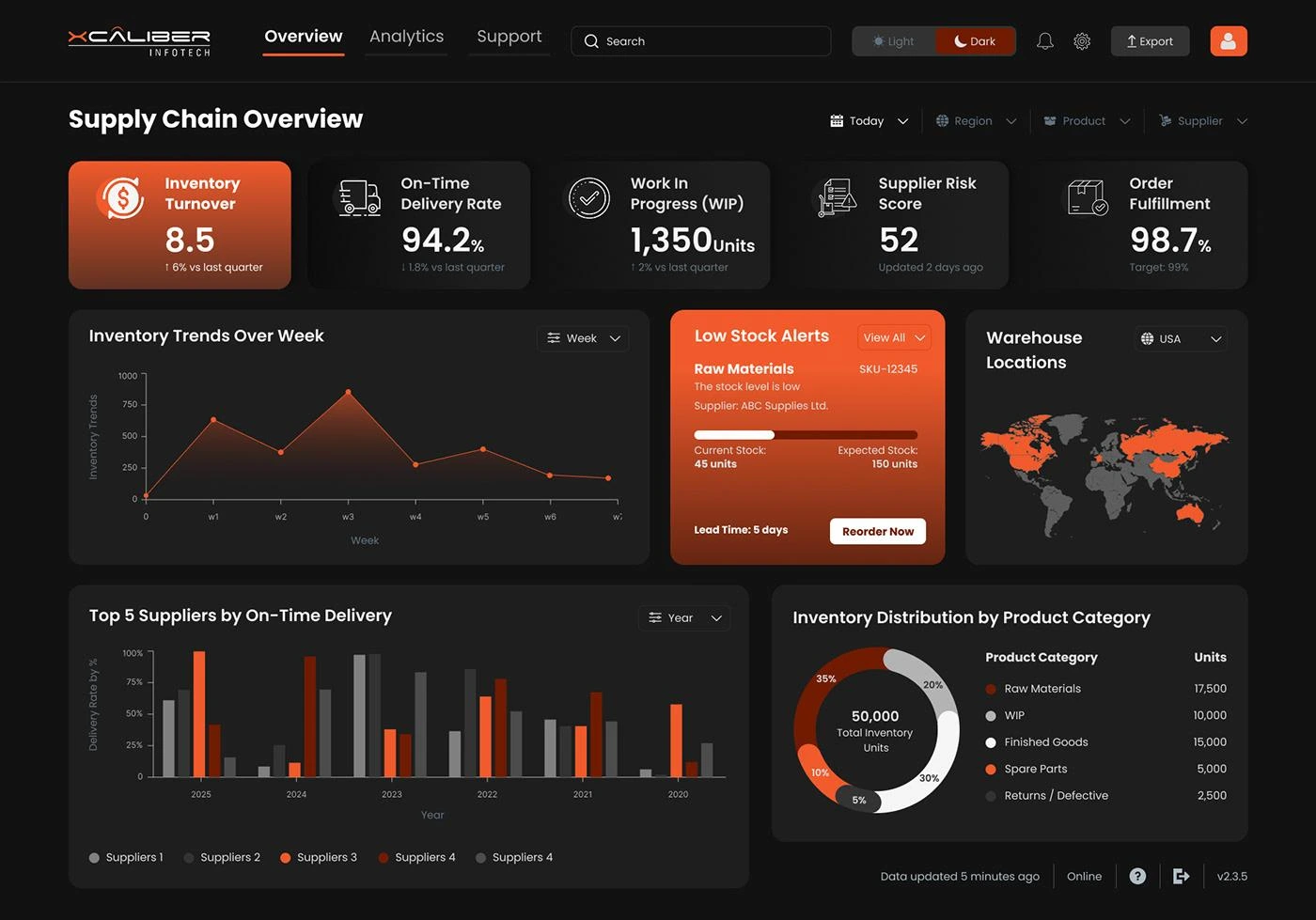Go to the Analytics tab
Viewport: 1316px width, 920px height.
406,37
